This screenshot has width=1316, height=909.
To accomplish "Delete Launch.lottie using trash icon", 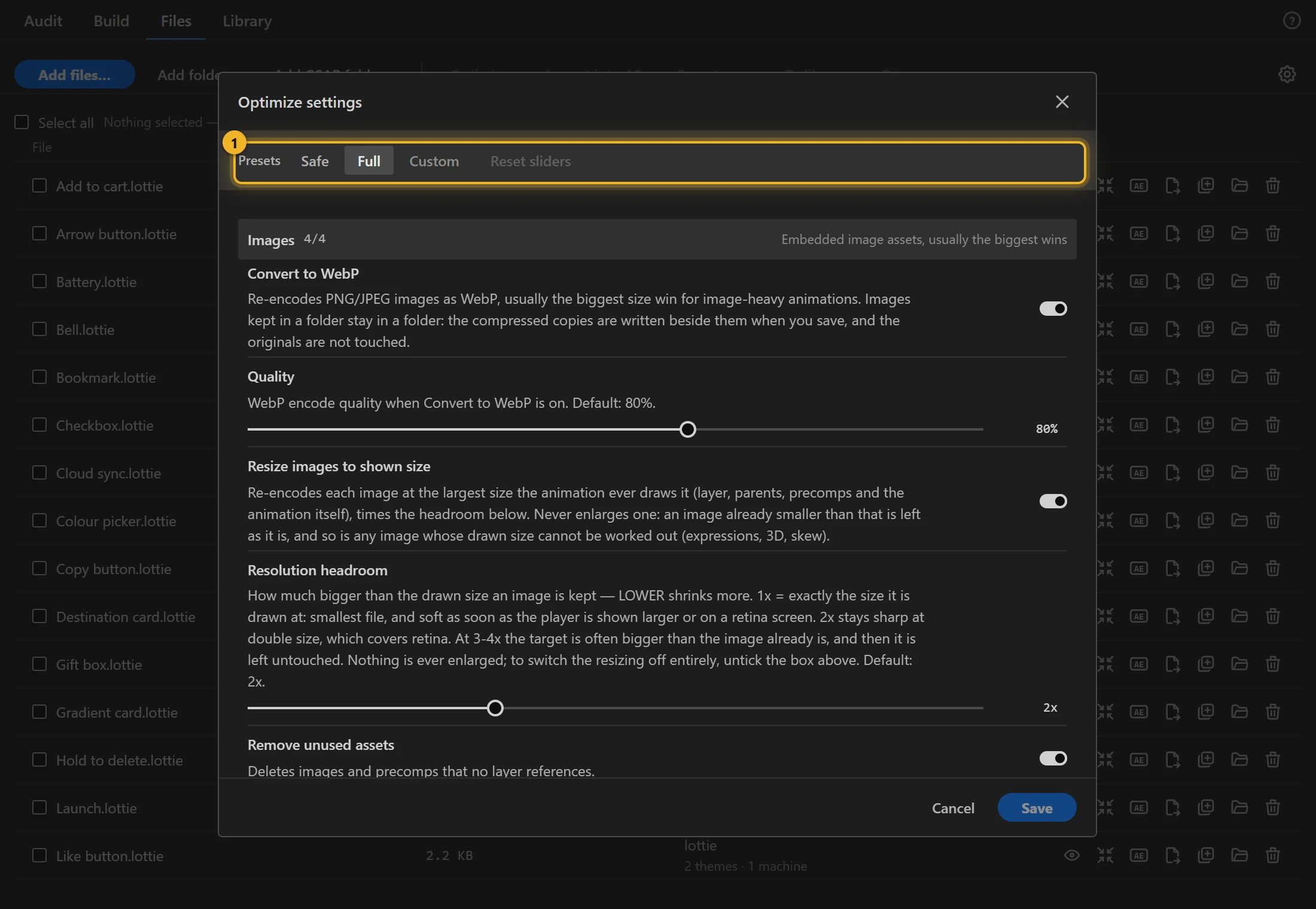I will coord(1273,807).
